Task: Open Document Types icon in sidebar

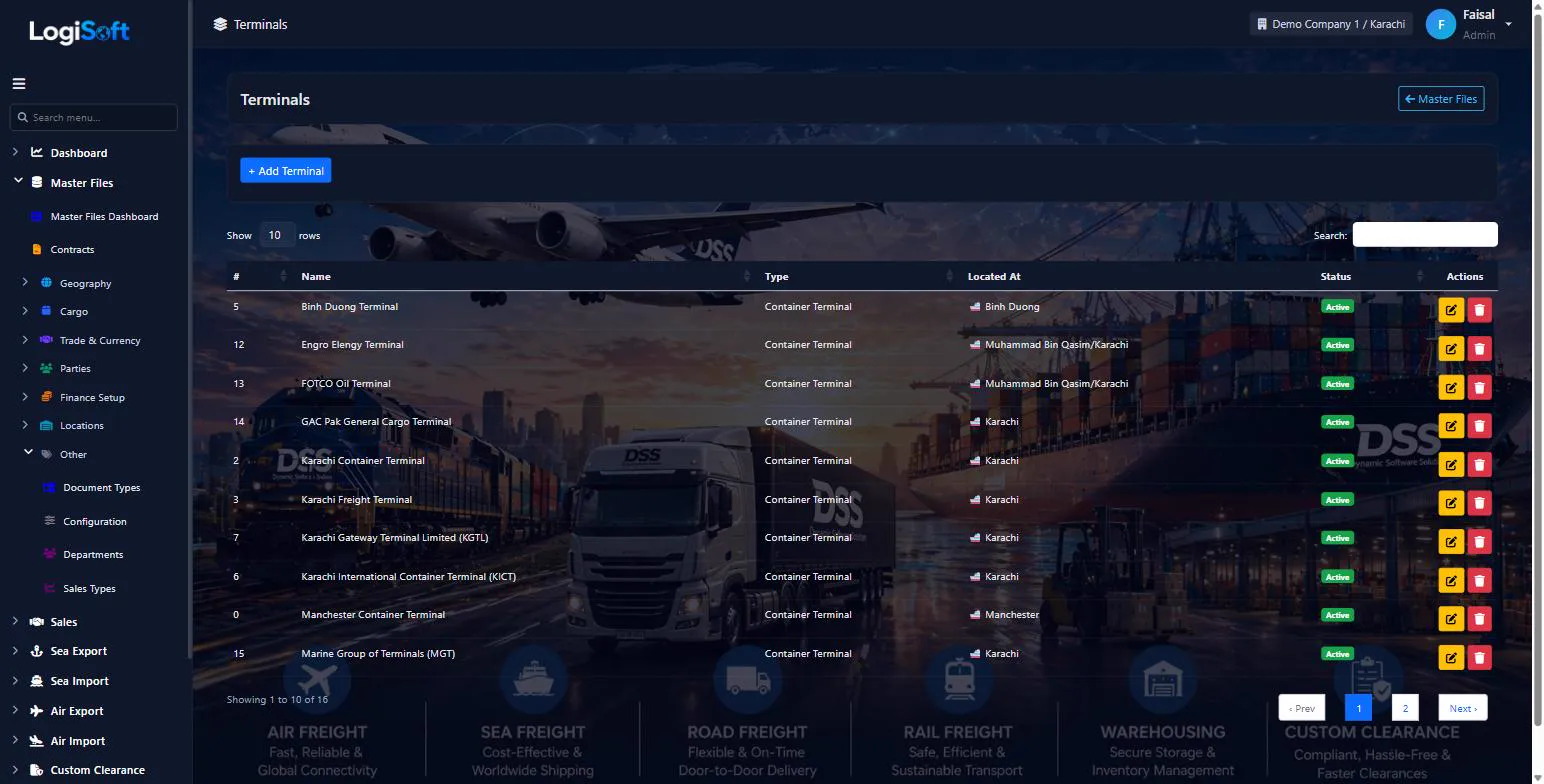Action: tap(49, 488)
